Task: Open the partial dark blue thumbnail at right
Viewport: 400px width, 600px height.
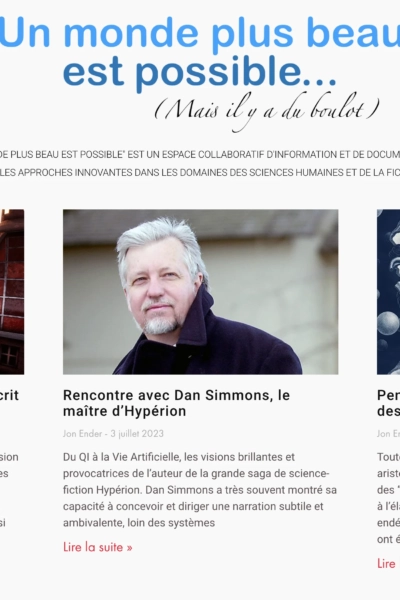Action: [389, 292]
